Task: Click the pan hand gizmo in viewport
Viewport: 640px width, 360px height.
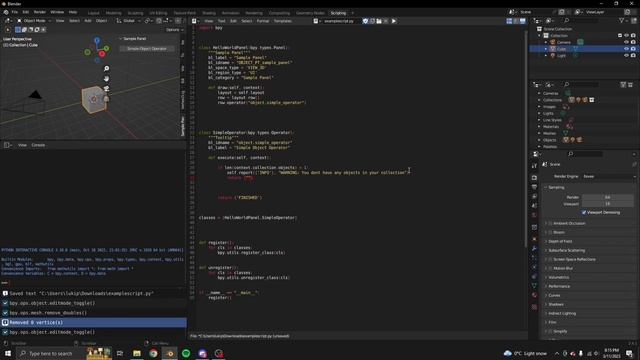Action: point(106,78)
